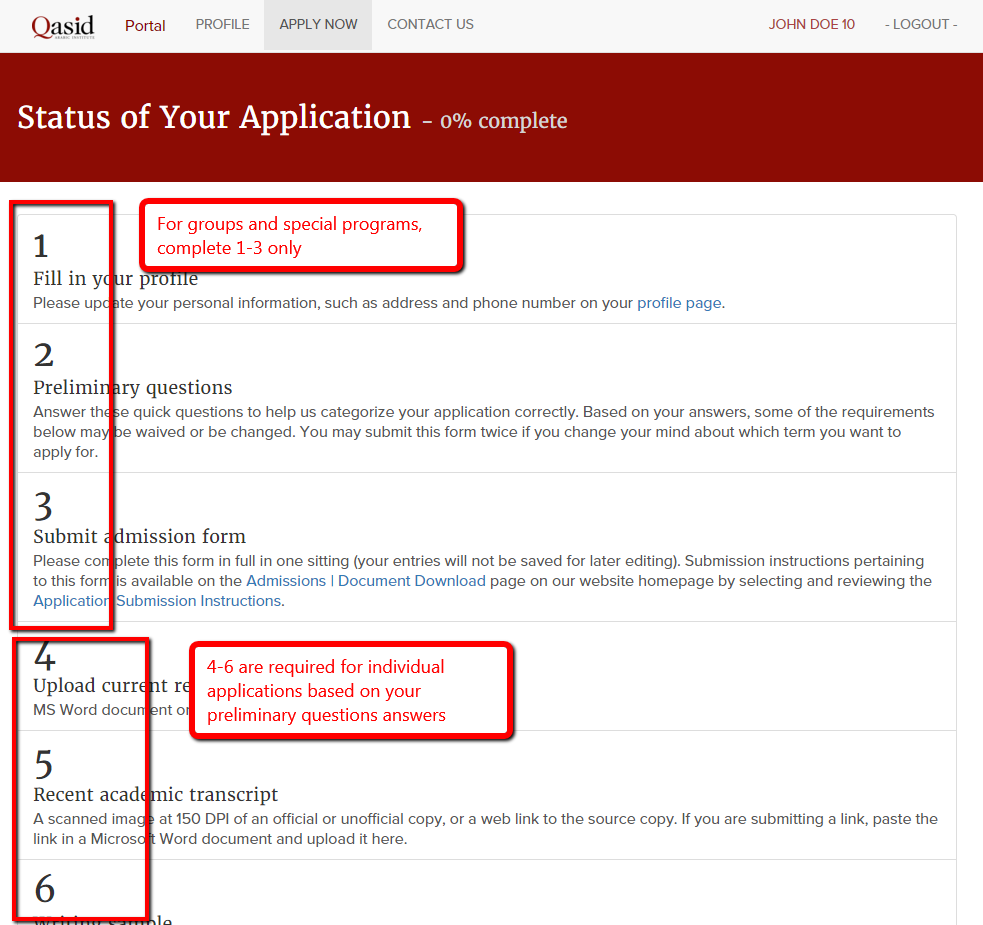
Task: Select the 'Preliminary questions' heading
Action: (x=132, y=388)
